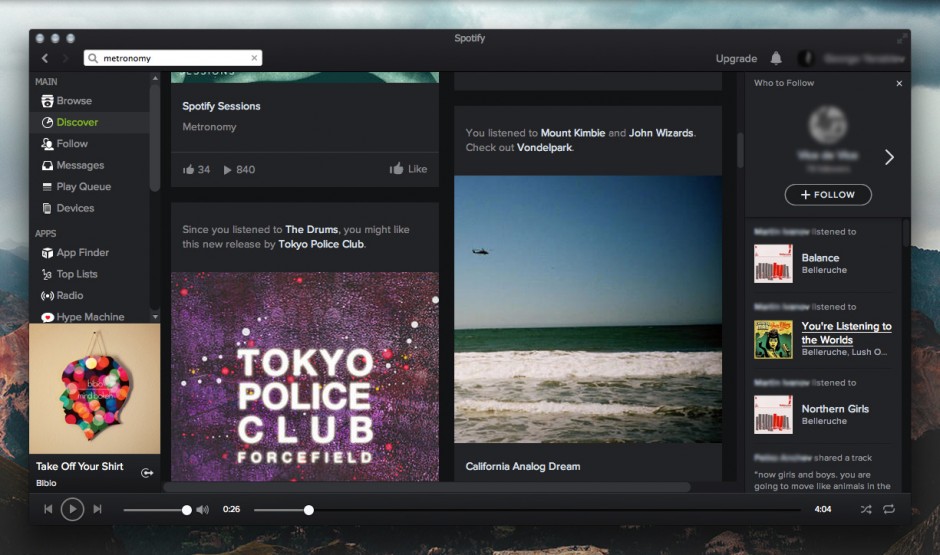
Task: Open the Balance album thumbnail
Action: (773, 264)
